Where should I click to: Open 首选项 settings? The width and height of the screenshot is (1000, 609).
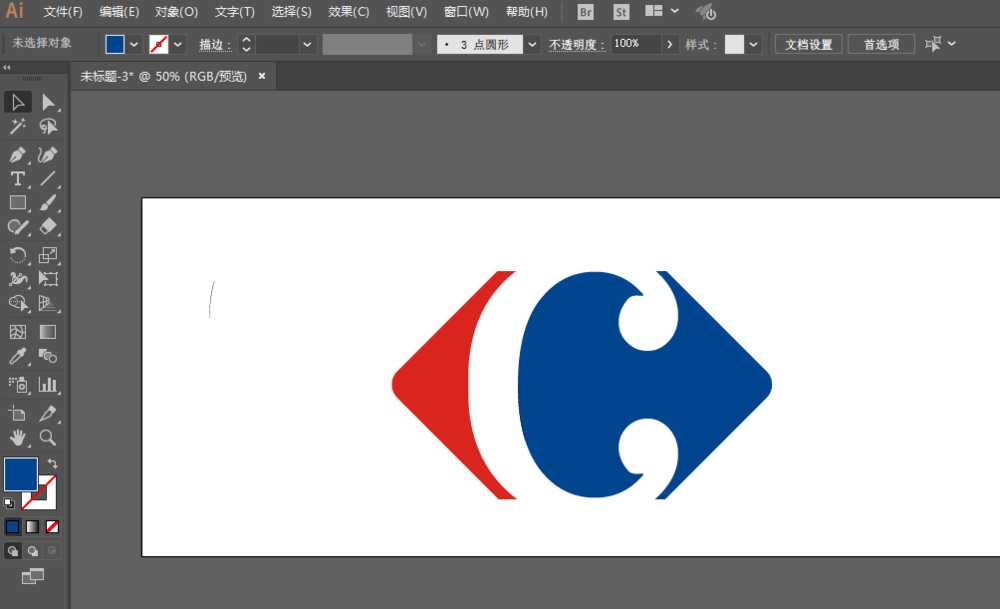pyautogui.click(x=879, y=44)
